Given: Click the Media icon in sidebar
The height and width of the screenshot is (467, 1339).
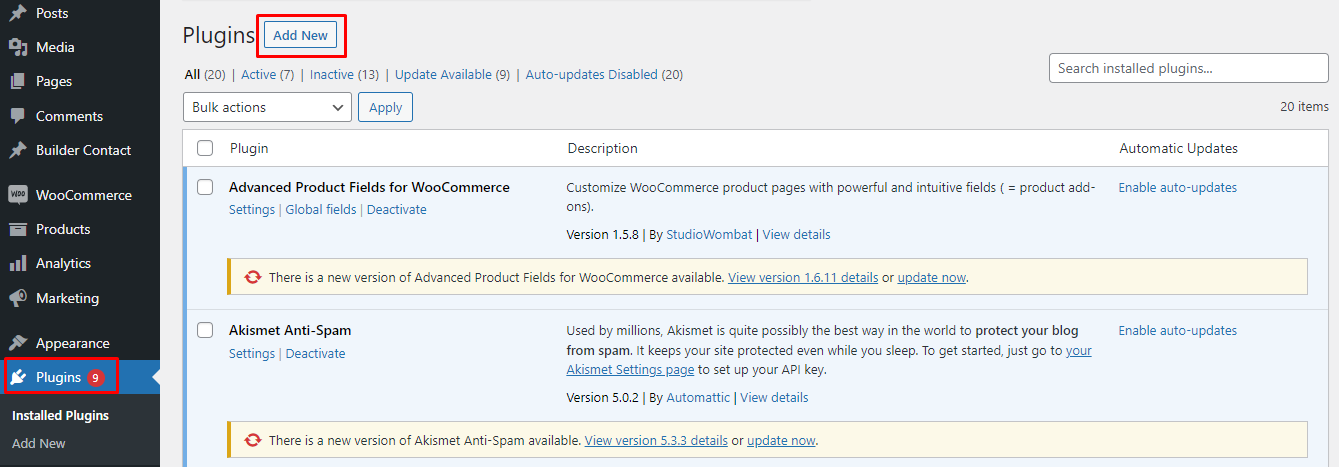Looking at the screenshot, I should [x=17, y=47].
